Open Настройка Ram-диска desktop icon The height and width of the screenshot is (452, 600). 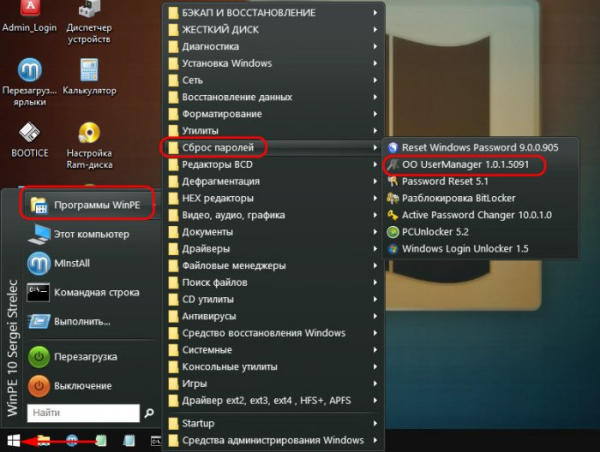tap(89, 135)
